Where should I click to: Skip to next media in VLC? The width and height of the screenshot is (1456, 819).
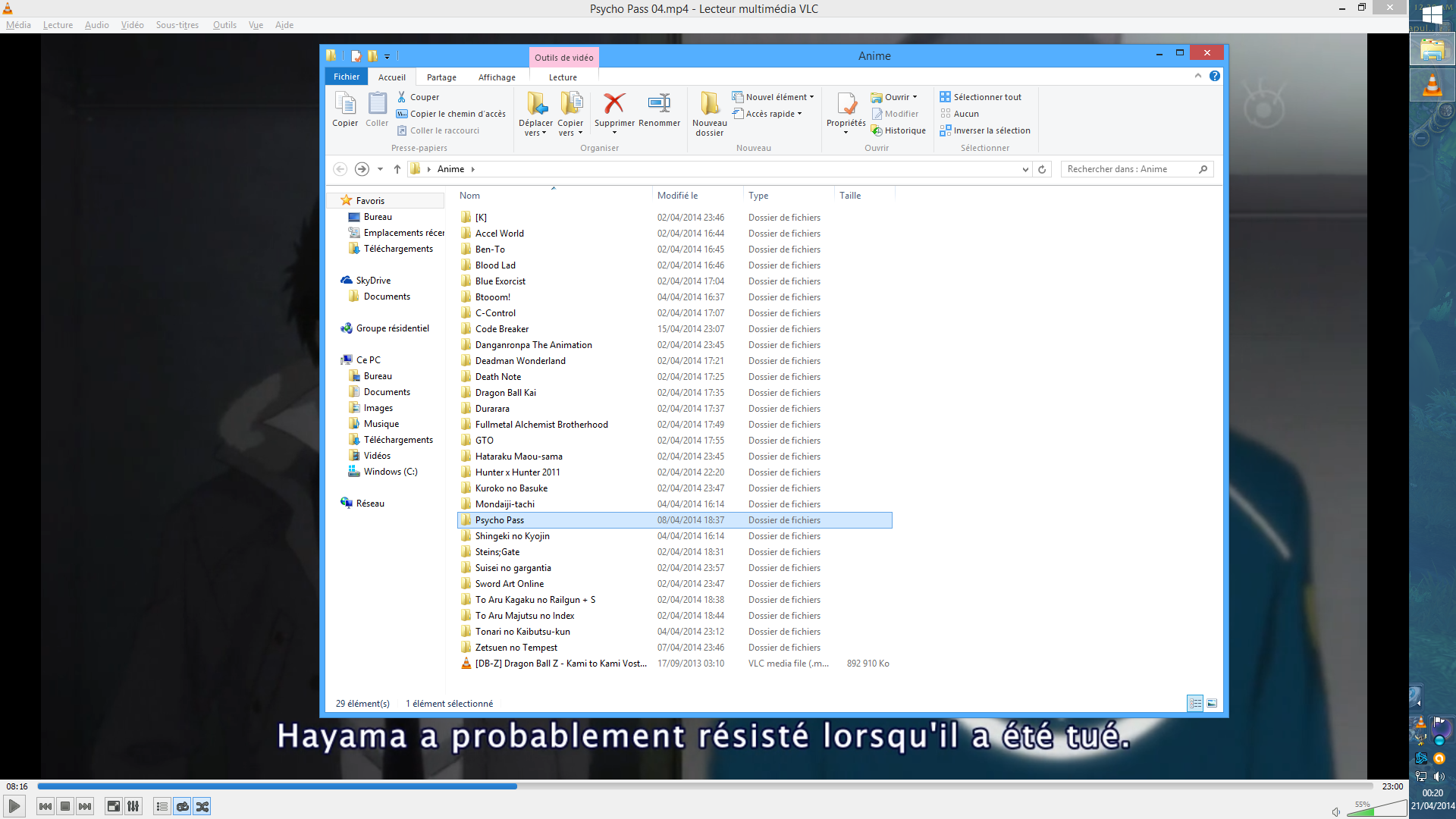coord(85,806)
